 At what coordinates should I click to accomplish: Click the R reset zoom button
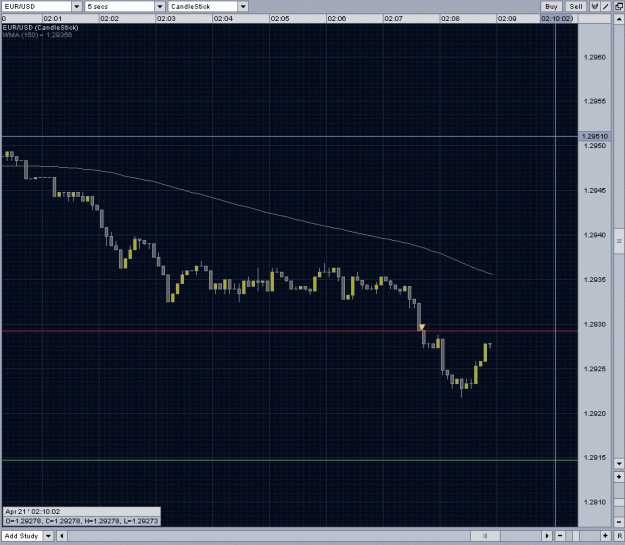click(620, 536)
